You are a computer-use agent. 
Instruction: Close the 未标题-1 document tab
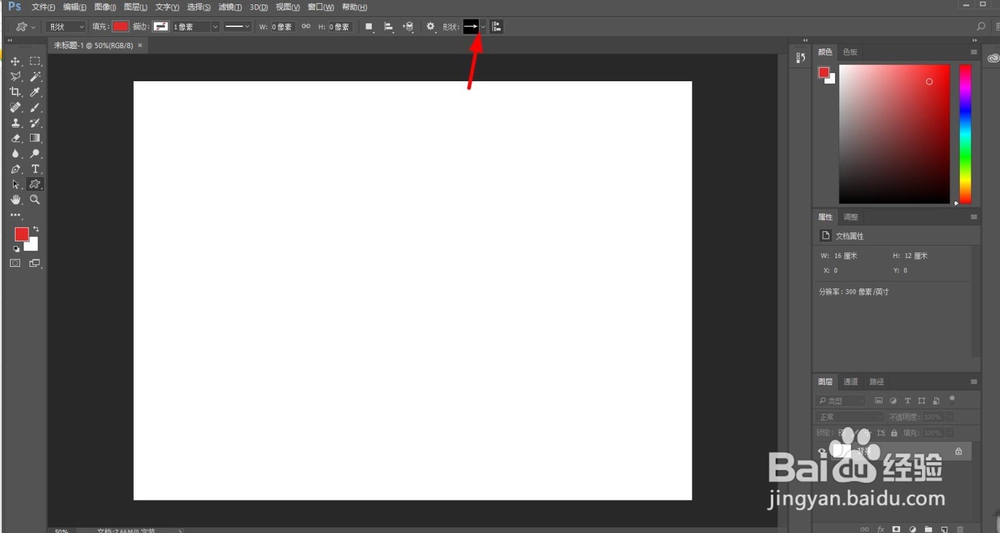tap(140, 45)
